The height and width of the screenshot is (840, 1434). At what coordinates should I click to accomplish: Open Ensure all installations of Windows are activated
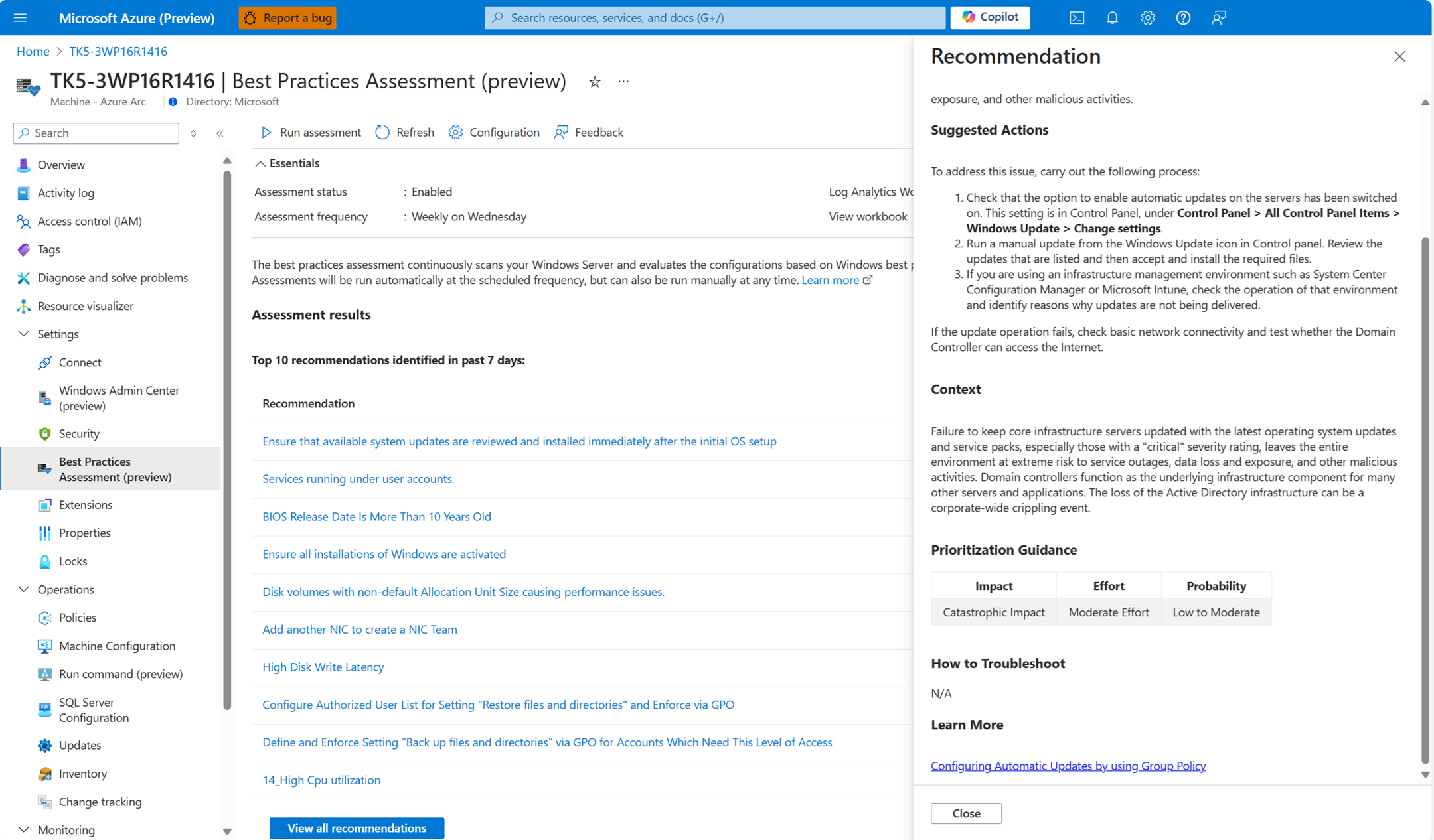click(384, 554)
